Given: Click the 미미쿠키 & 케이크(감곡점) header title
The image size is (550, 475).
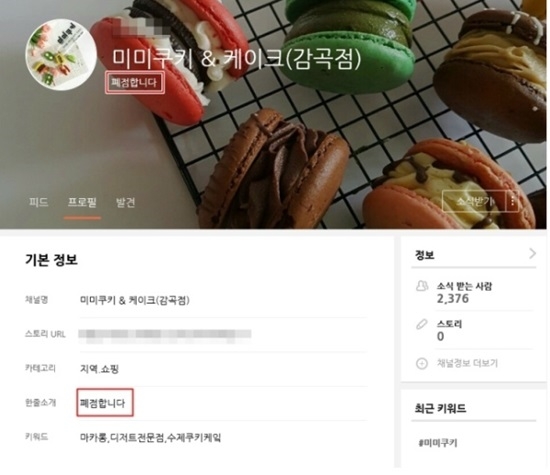Looking at the screenshot, I should 237,59.
